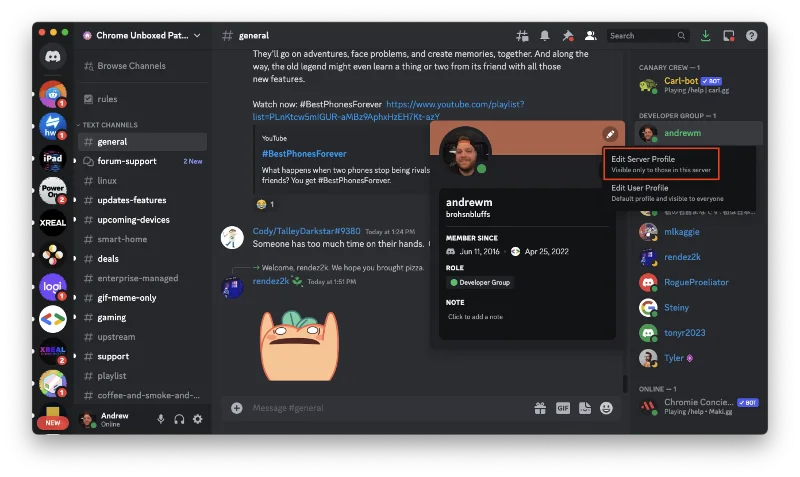This screenshot has width=800, height=477.
Task: Open the colorful angle-brackets server icon
Action: point(53,319)
